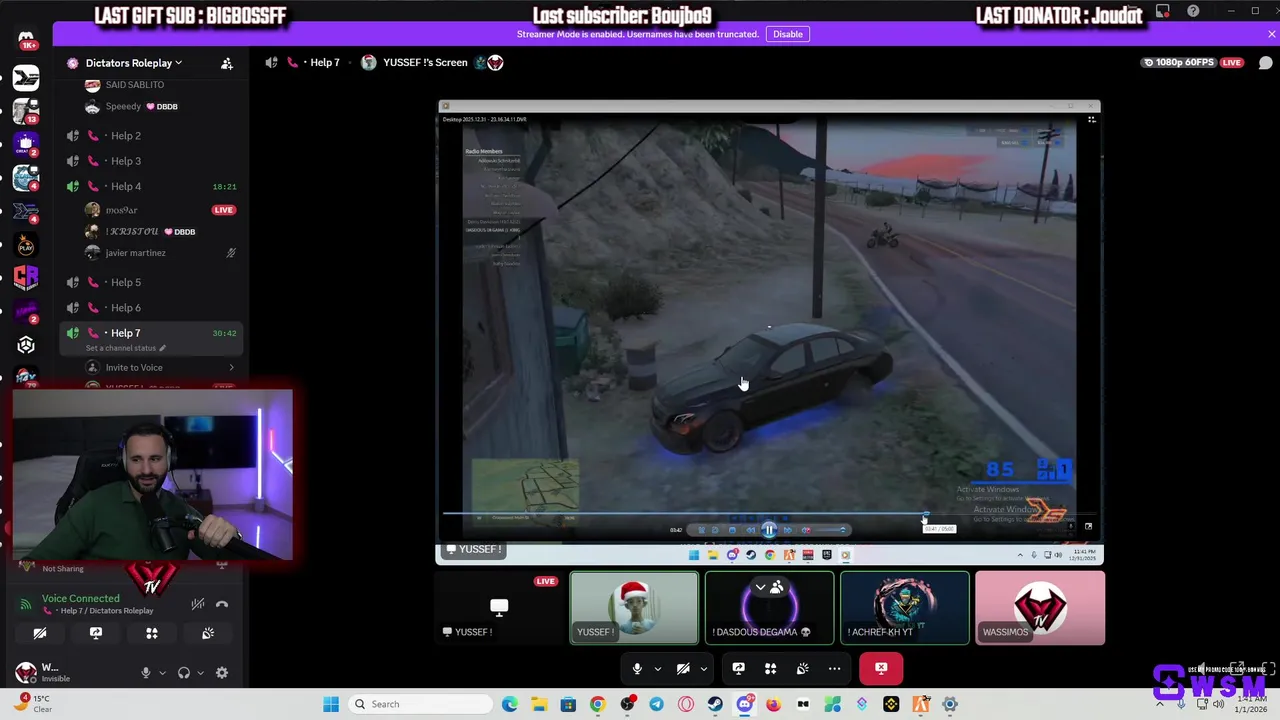1280x720 pixels.
Task: Open activities launcher in sidebar voice panel
Action: click(x=152, y=633)
